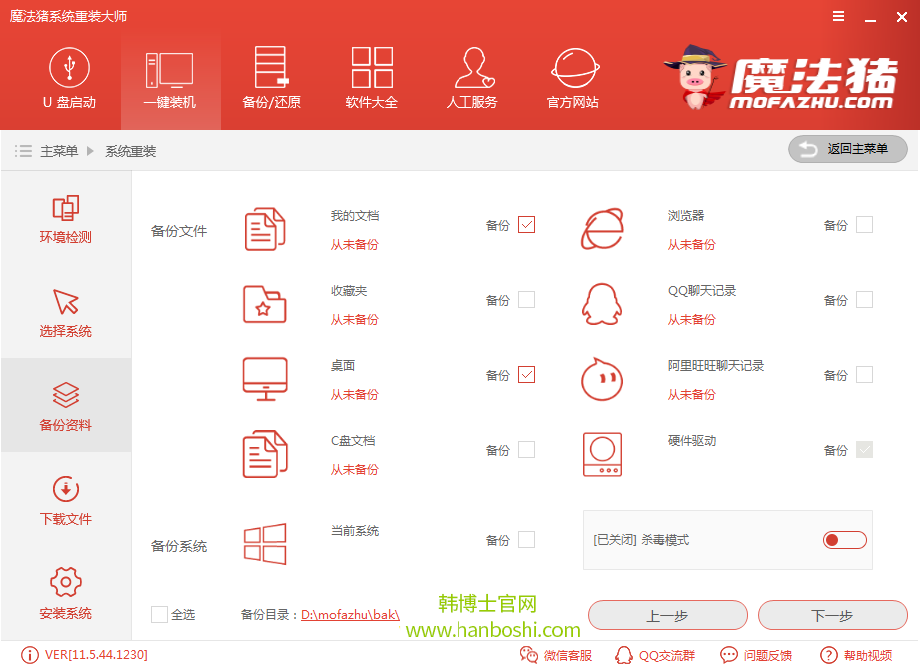This screenshot has height=670, width=920.
Task: Open the U盘启动 USB boot section
Action: (x=69, y=80)
